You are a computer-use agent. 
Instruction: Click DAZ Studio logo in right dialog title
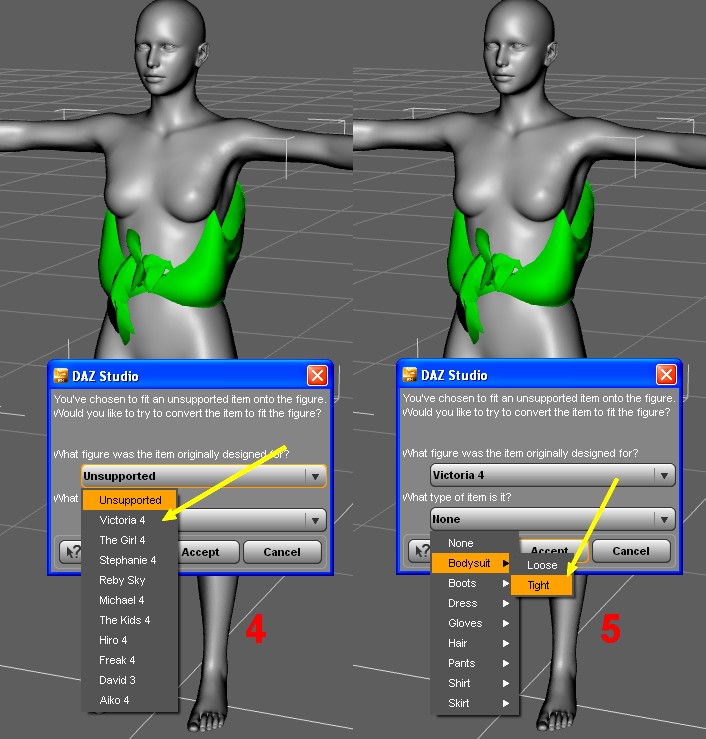(x=410, y=375)
